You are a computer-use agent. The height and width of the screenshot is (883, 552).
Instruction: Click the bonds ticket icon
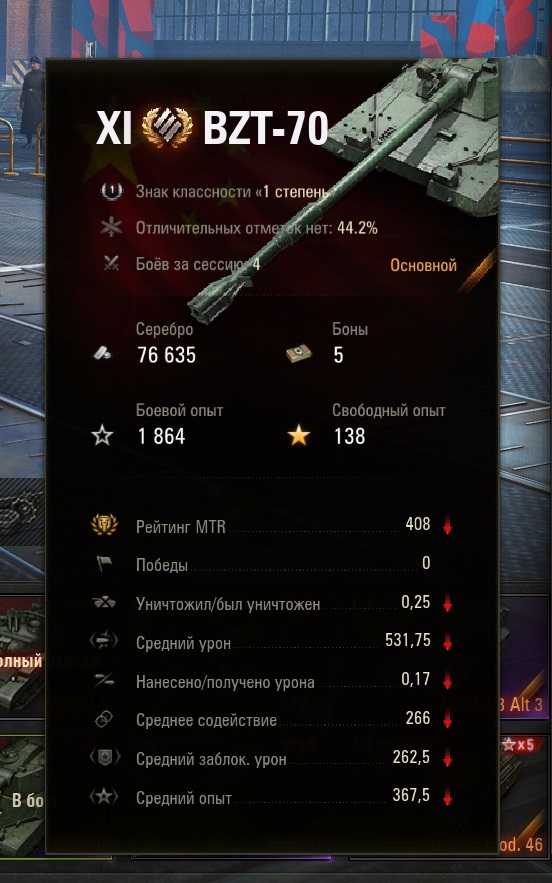pos(299,354)
